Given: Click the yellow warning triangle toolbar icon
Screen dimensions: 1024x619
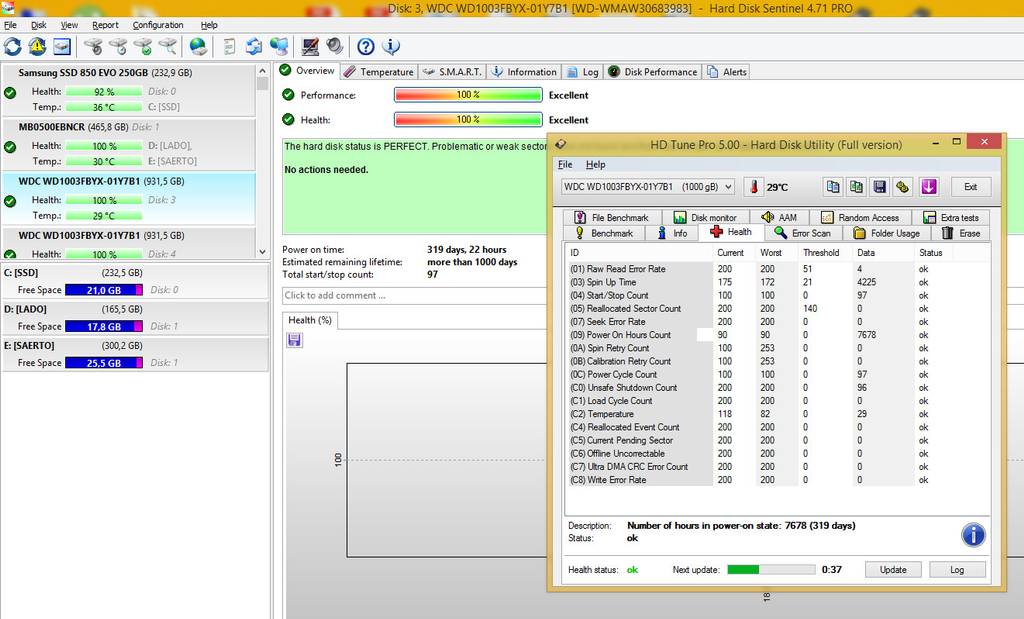Looking at the screenshot, I should [37, 46].
